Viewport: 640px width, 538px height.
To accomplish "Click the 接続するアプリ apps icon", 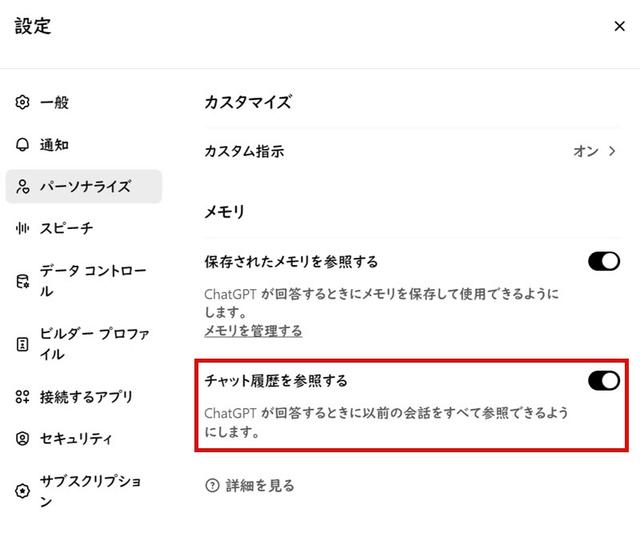I will tap(23, 397).
